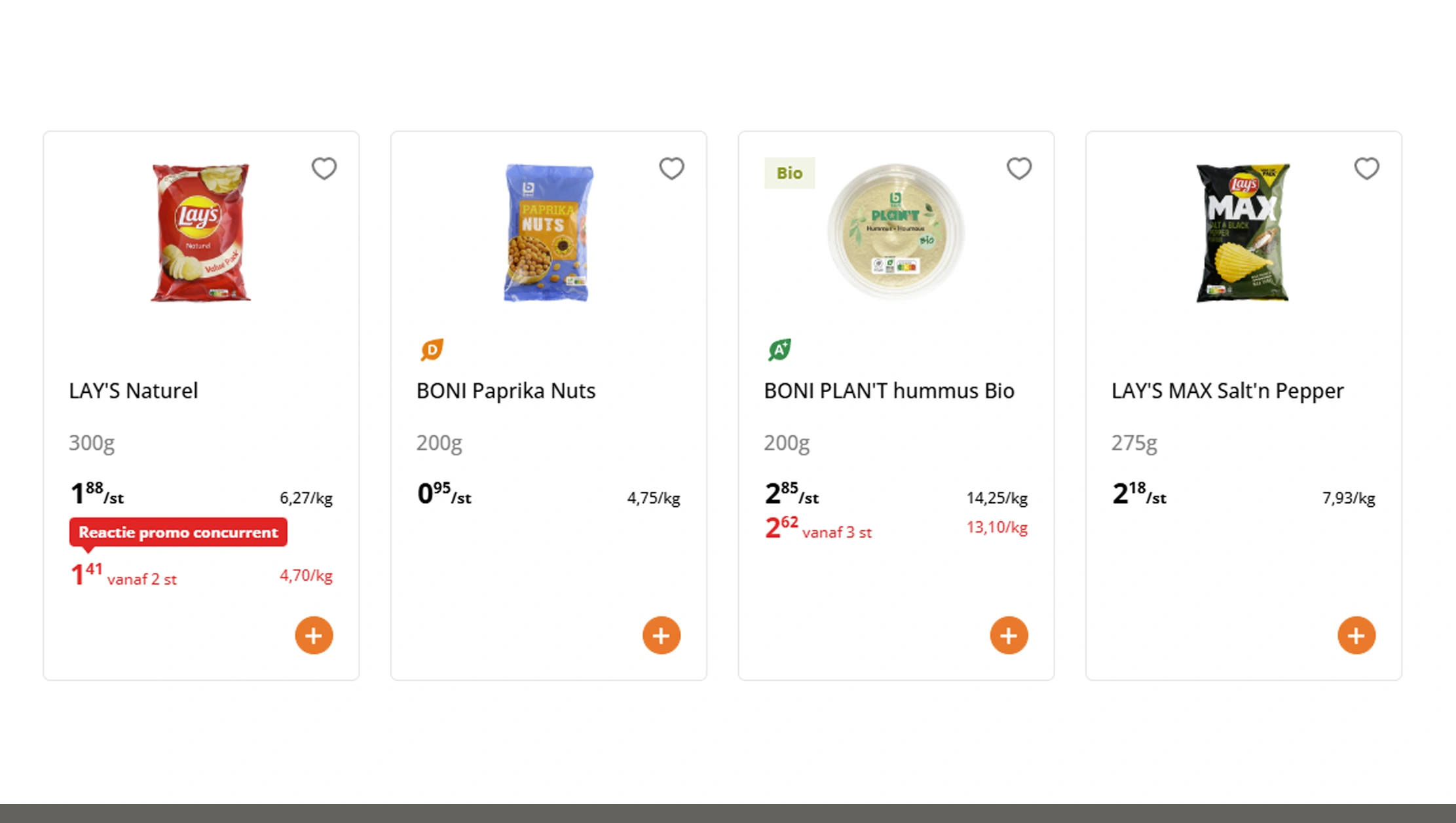Save BONI PLAN'T hummus to favorites
The height and width of the screenshot is (823, 1456).
pyautogui.click(x=1019, y=169)
